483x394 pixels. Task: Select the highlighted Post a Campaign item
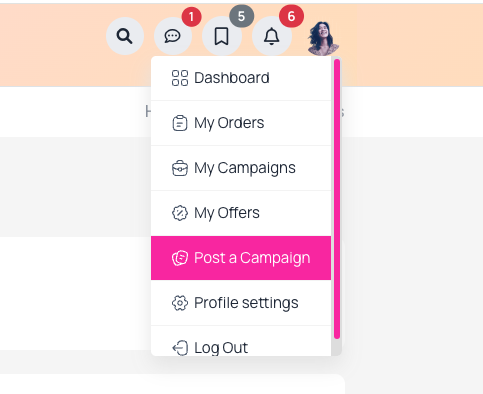(241, 258)
